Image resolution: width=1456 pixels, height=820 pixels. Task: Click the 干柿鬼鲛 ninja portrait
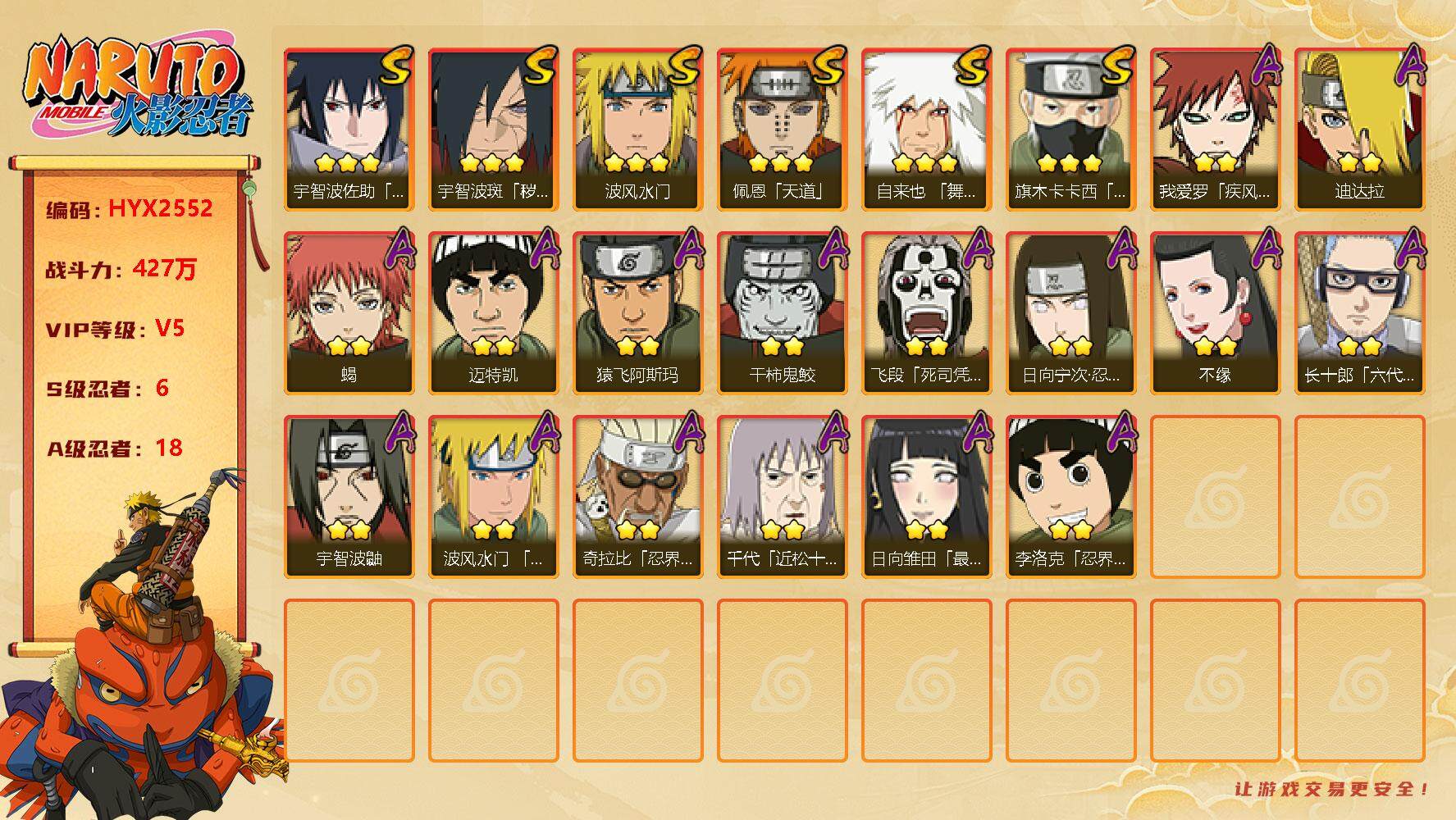pos(782,313)
